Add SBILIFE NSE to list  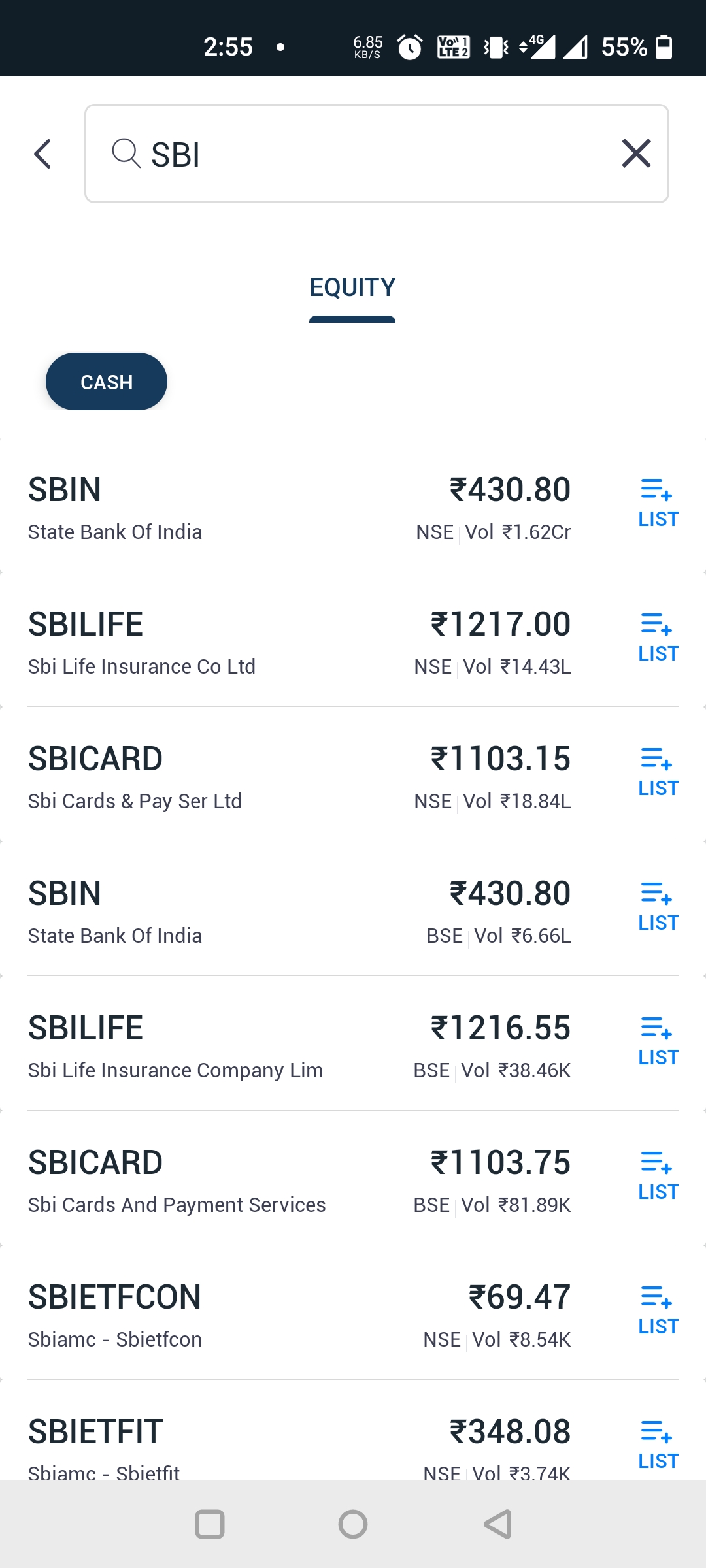(x=658, y=638)
